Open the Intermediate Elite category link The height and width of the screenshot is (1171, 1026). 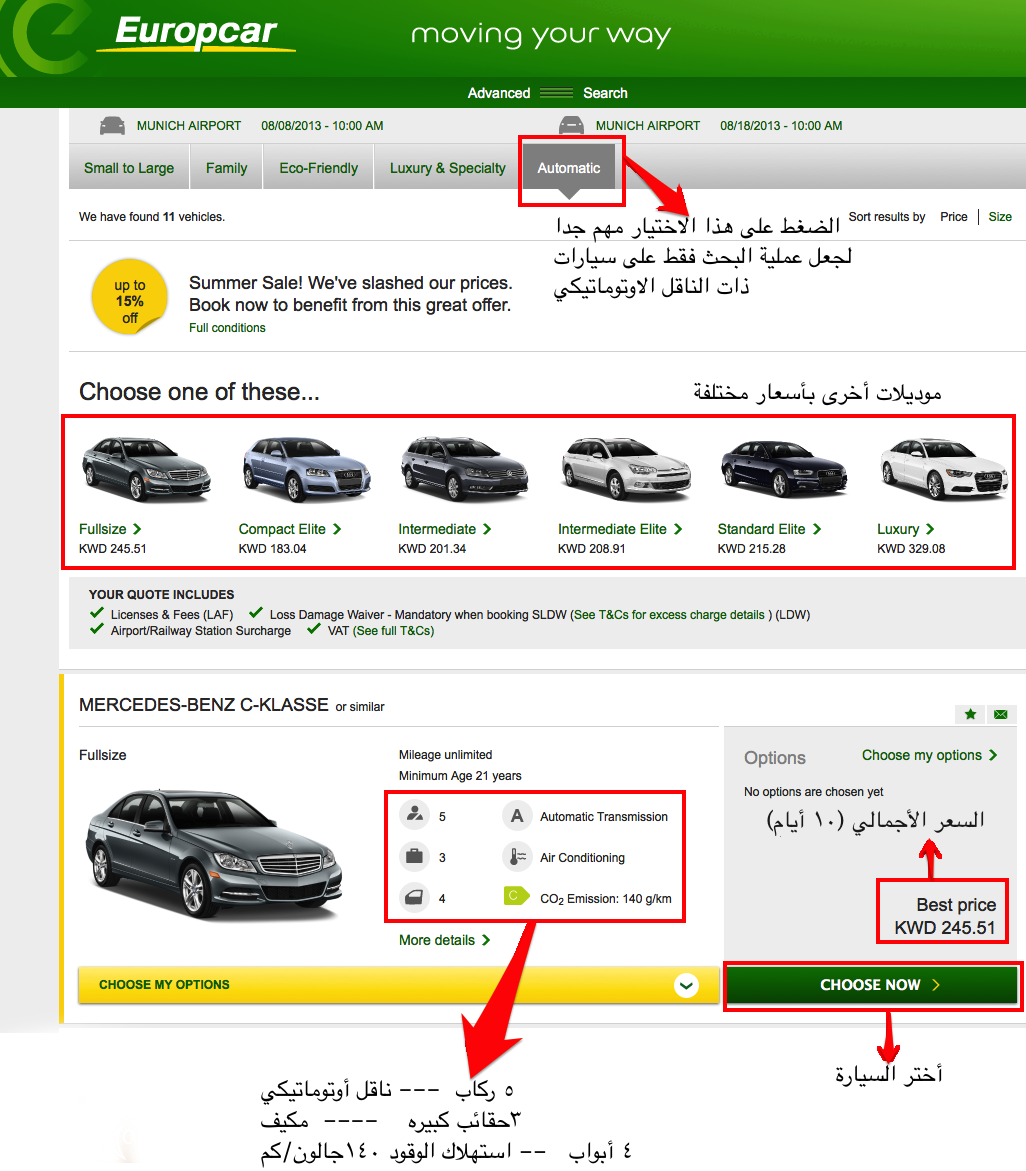pyautogui.click(x=620, y=529)
